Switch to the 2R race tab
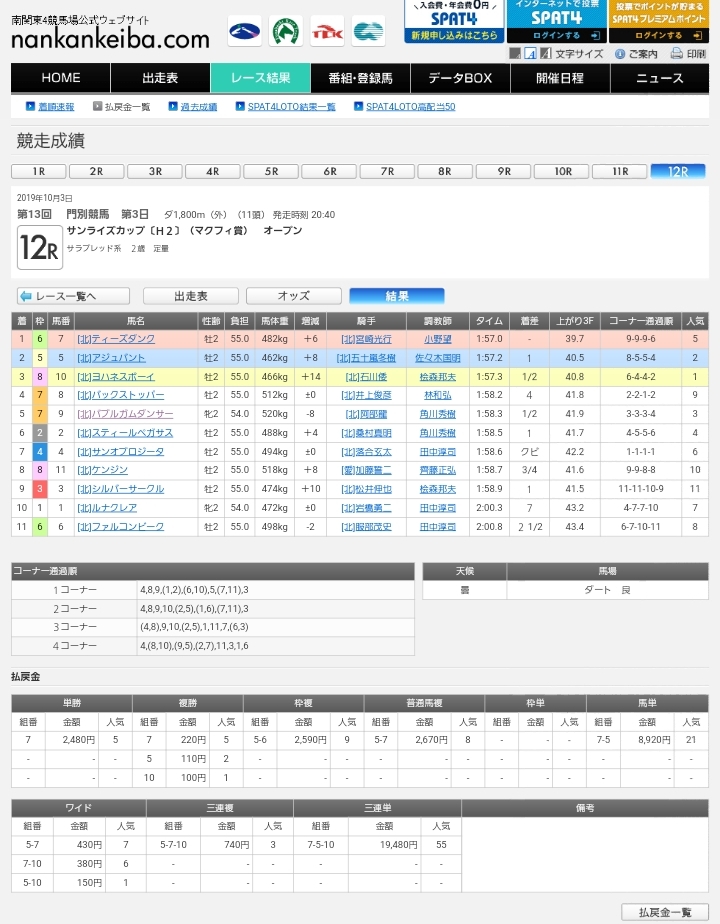 coord(97,171)
